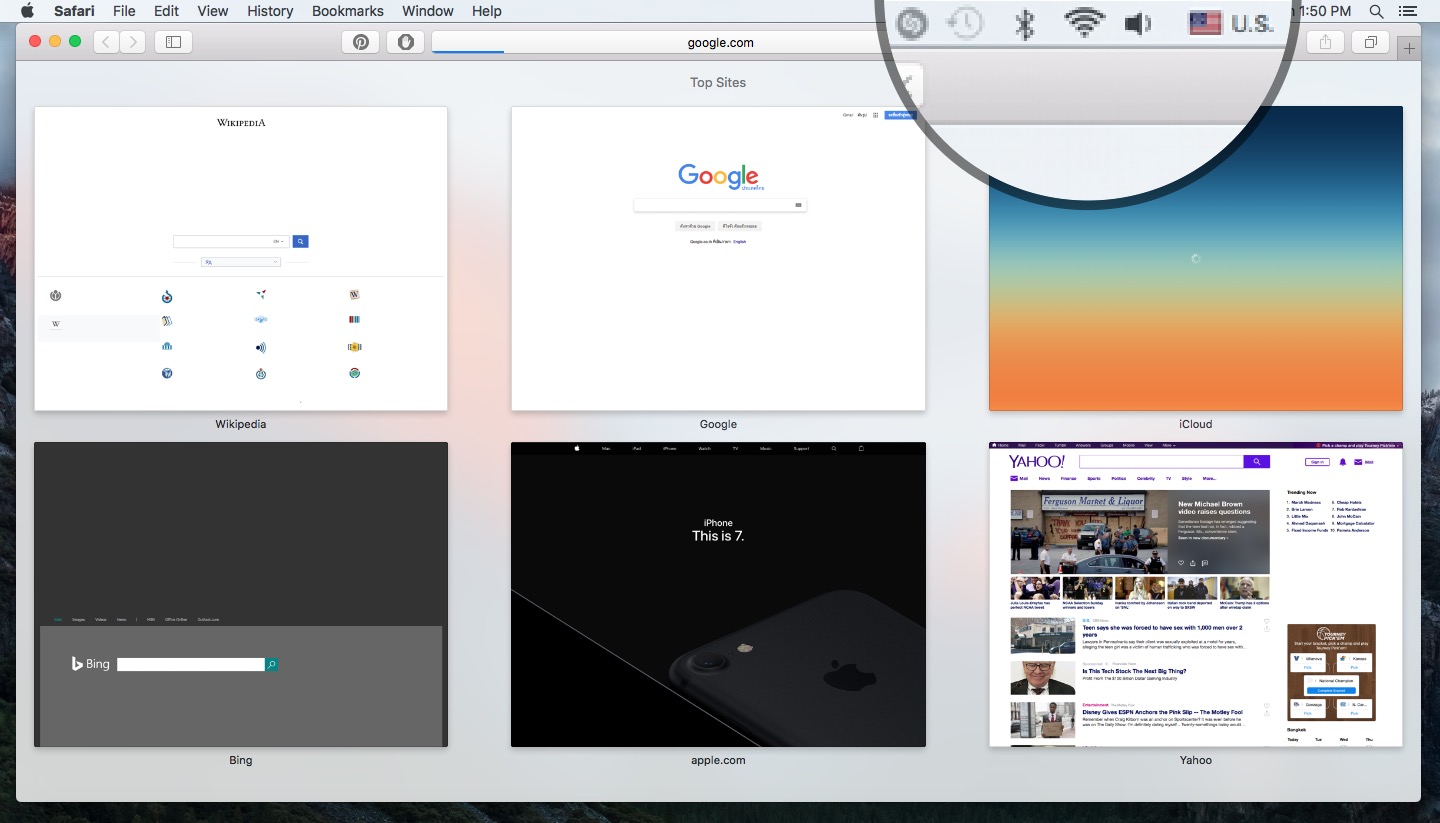Click the "Top Sites" page heading

point(718,83)
